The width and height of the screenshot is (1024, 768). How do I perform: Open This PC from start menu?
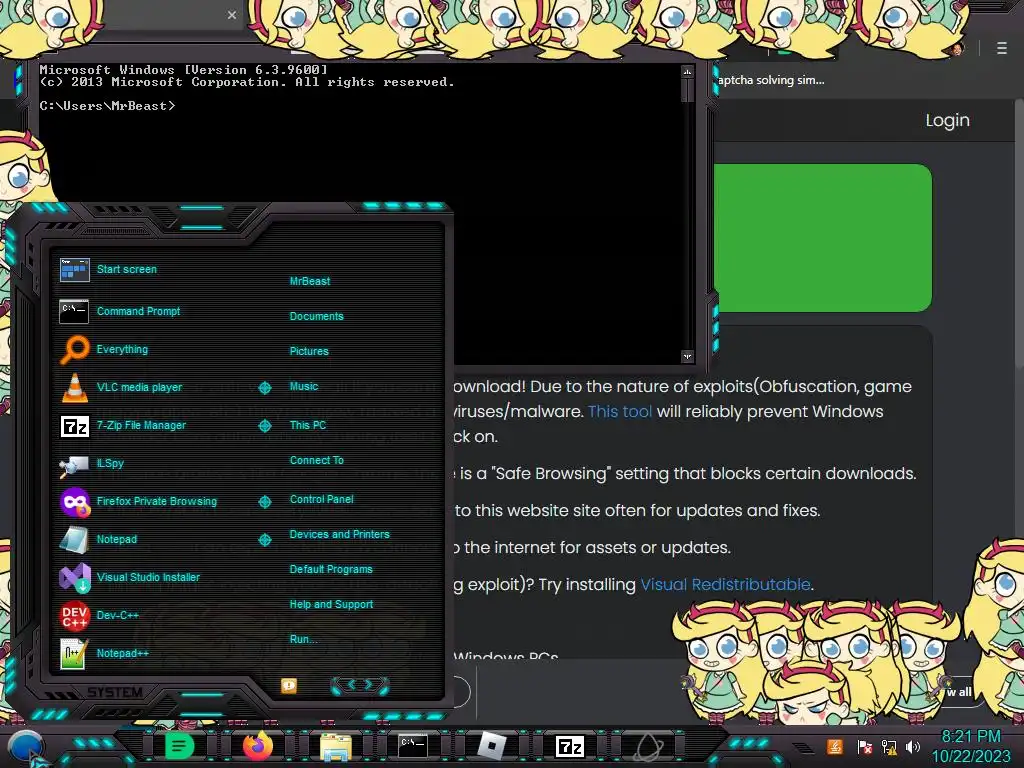[x=308, y=425]
